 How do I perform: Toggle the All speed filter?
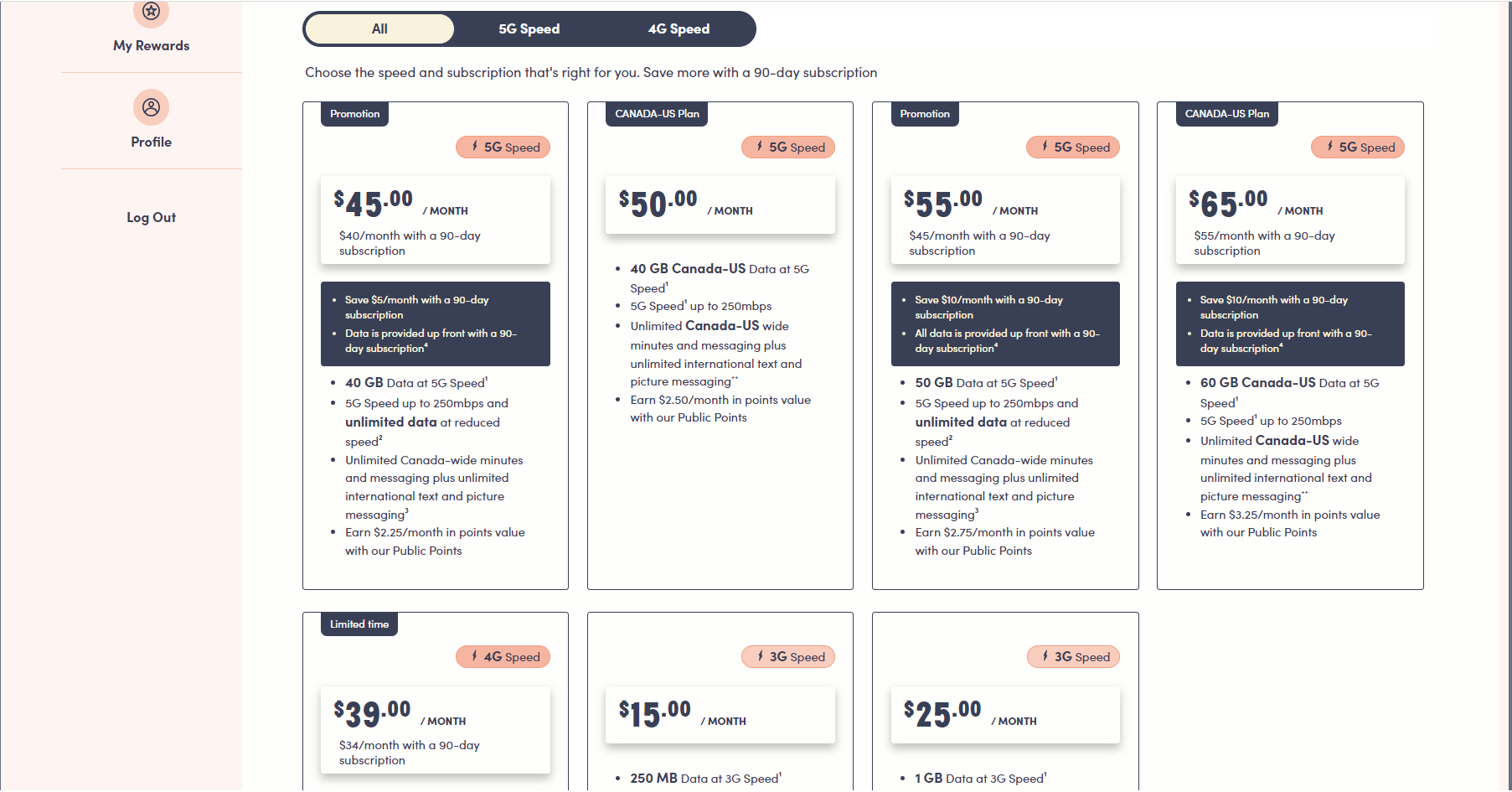pos(379,28)
